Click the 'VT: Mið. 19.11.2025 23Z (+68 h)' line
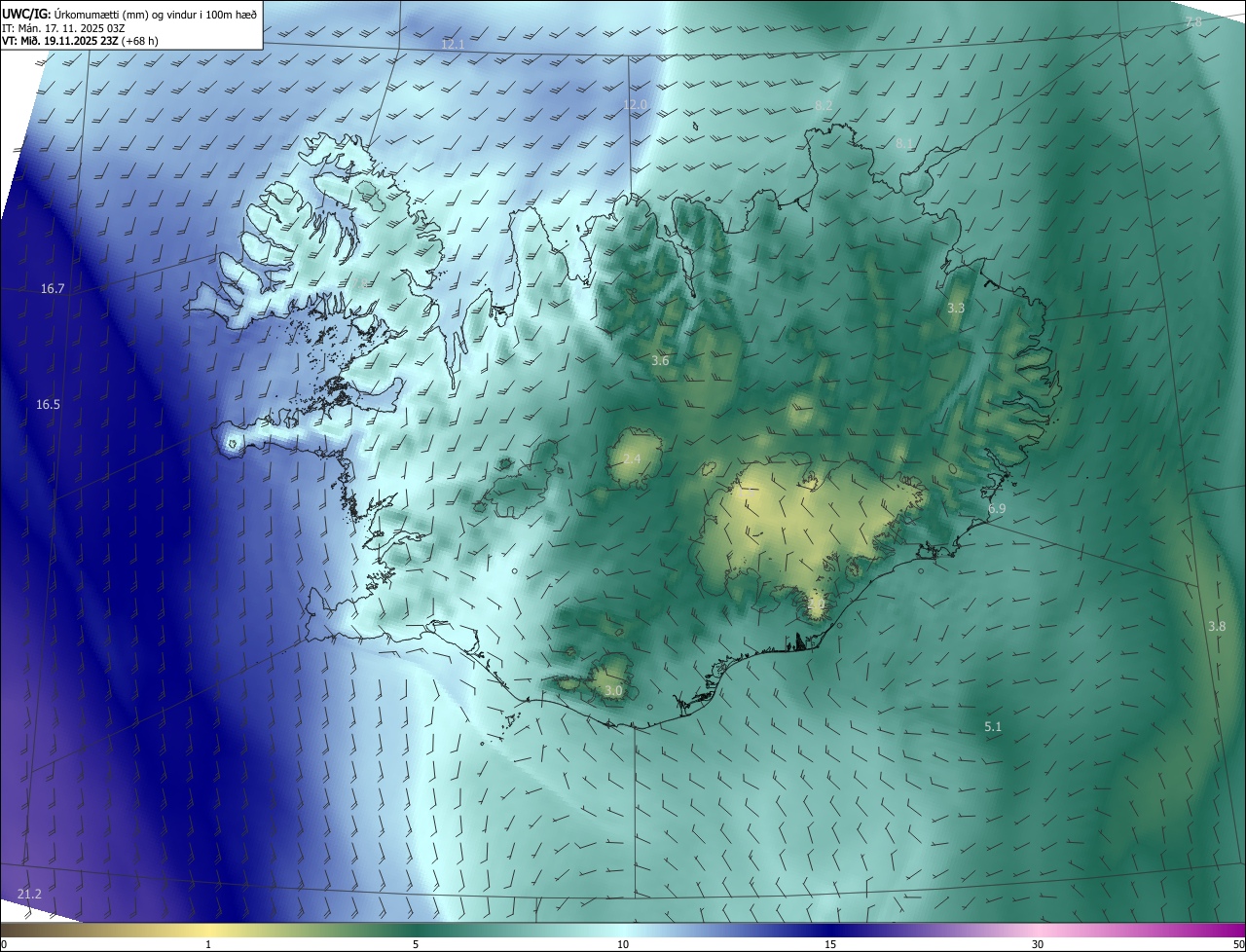The image size is (1246, 952). pyautogui.click(x=81, y=41)
